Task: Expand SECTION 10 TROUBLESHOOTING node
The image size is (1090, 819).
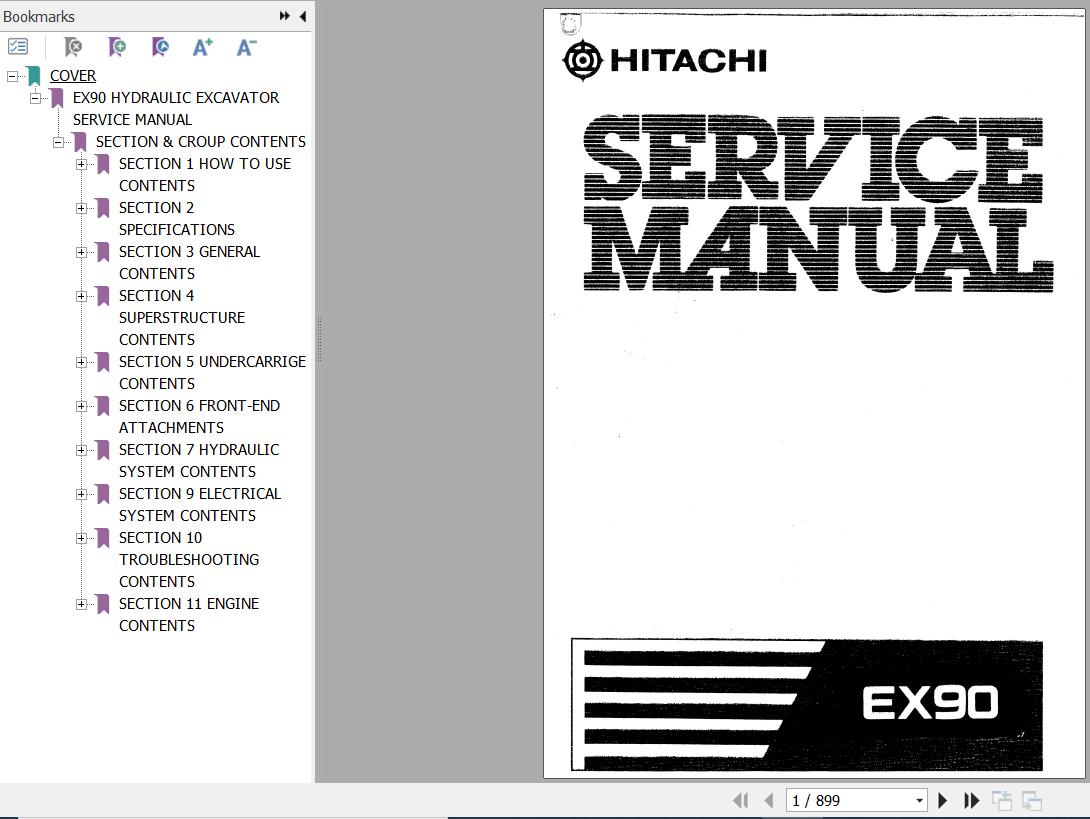Action: tap(81, 539)
